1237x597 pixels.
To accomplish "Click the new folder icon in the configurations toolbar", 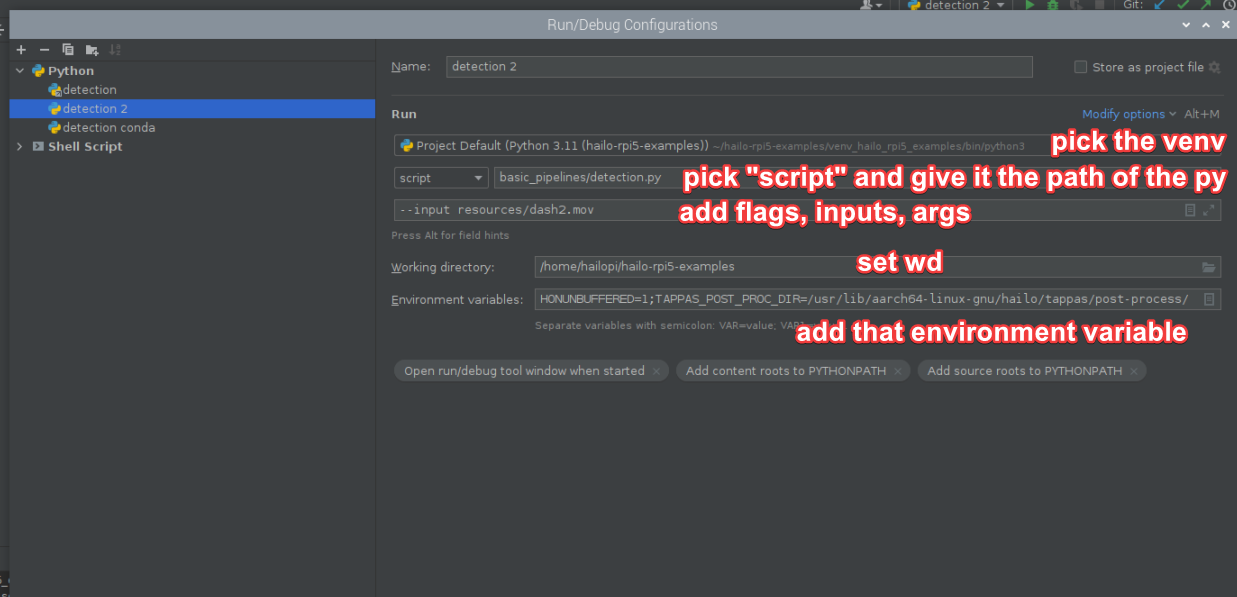I will coord(92,50).
